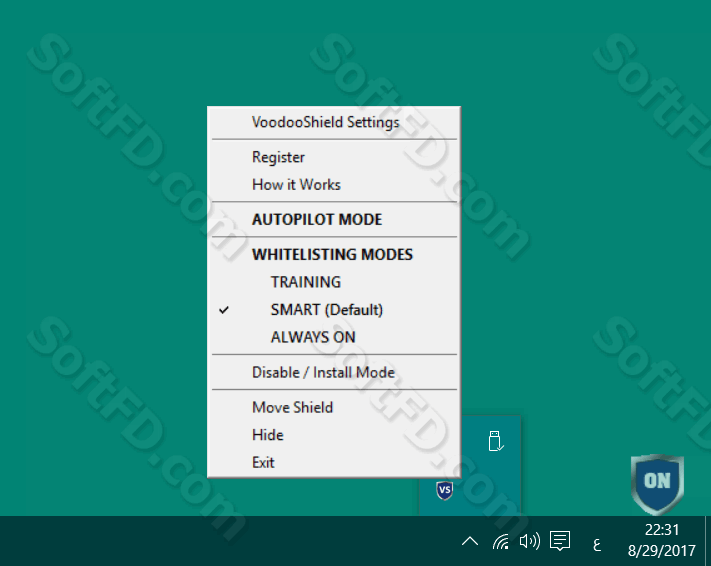Choose Disable / Install Mode
The width and height of the screenshot is (711, 566).
[334, 372]
